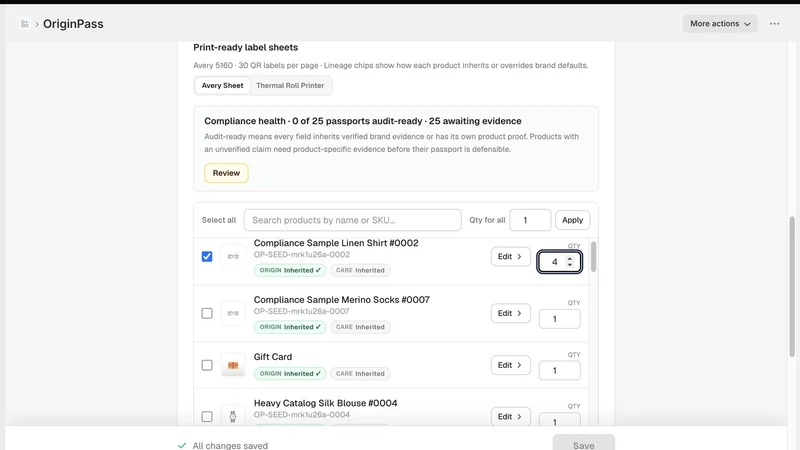Click the Save button
Screen dimensions: 800x450
(583, 443)
